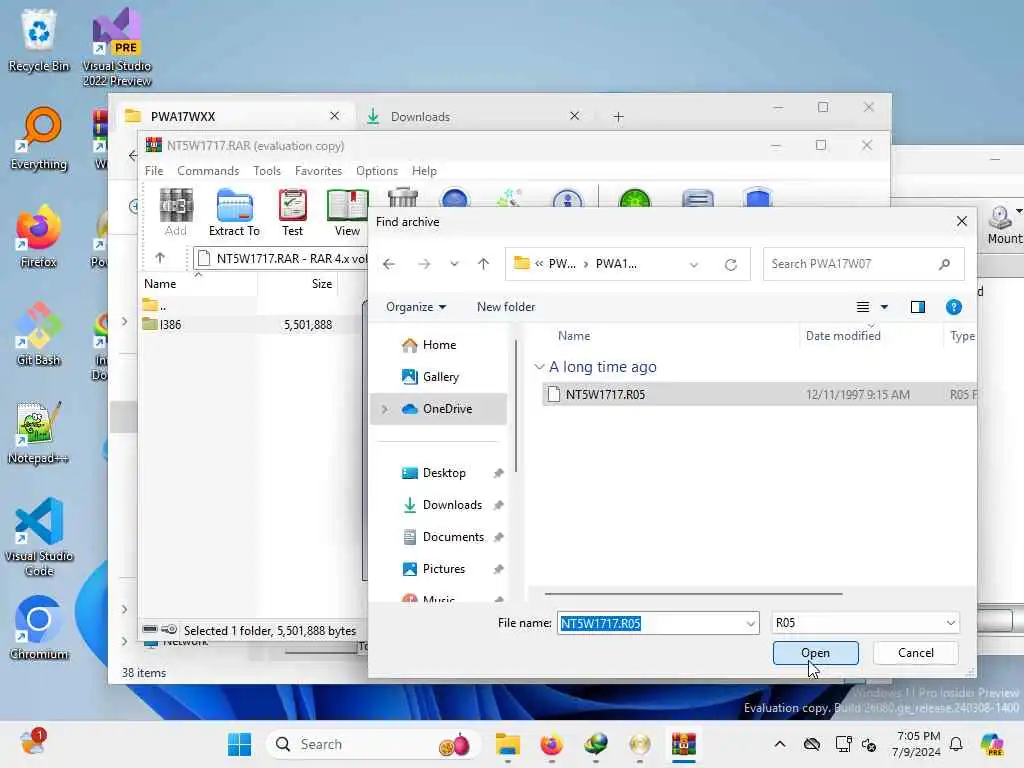This screenshot has width=1024, height=768.
Task: Go up one level in WinRAR address bar
Action: (160, 258)
